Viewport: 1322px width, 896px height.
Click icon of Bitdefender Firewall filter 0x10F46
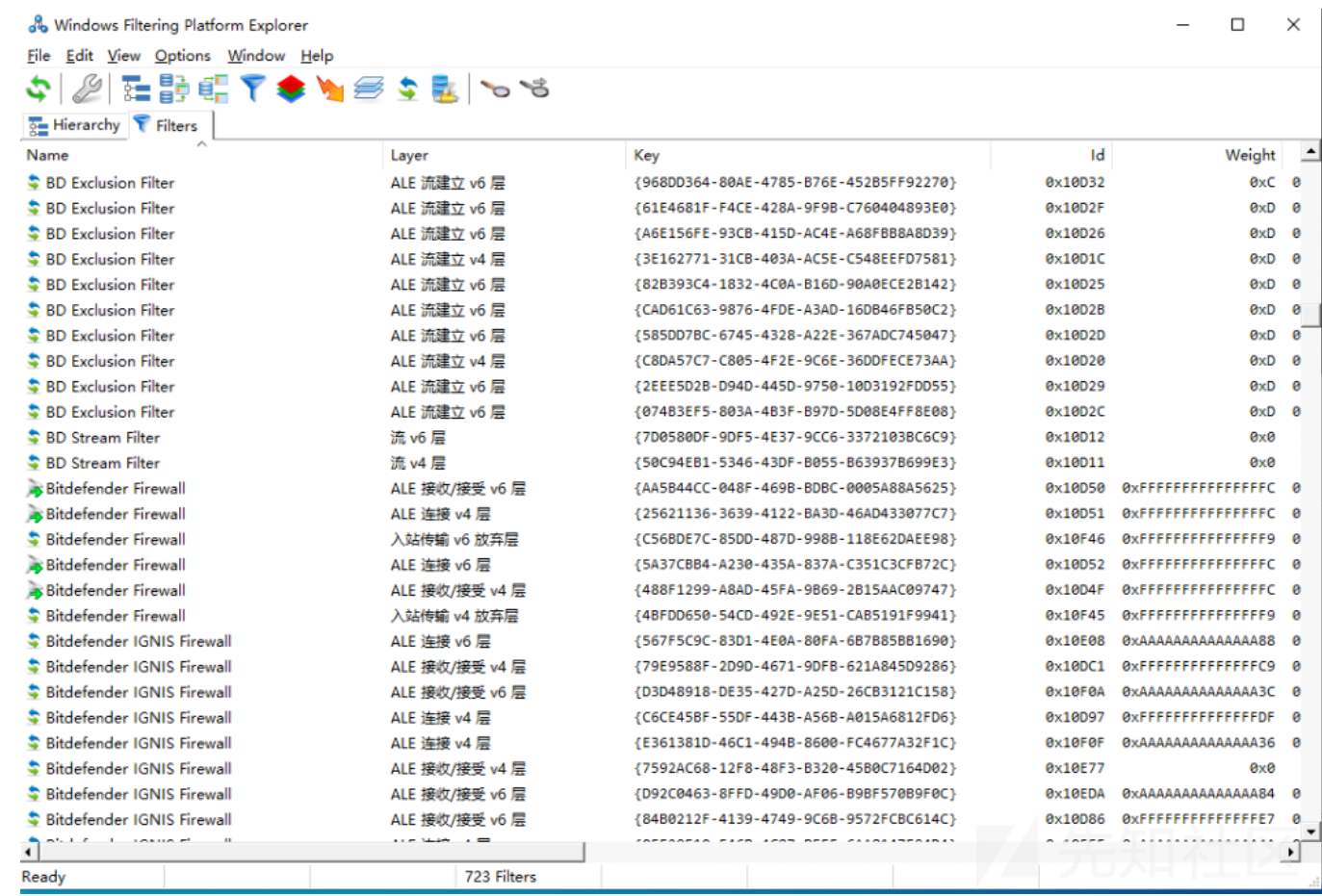34,539
